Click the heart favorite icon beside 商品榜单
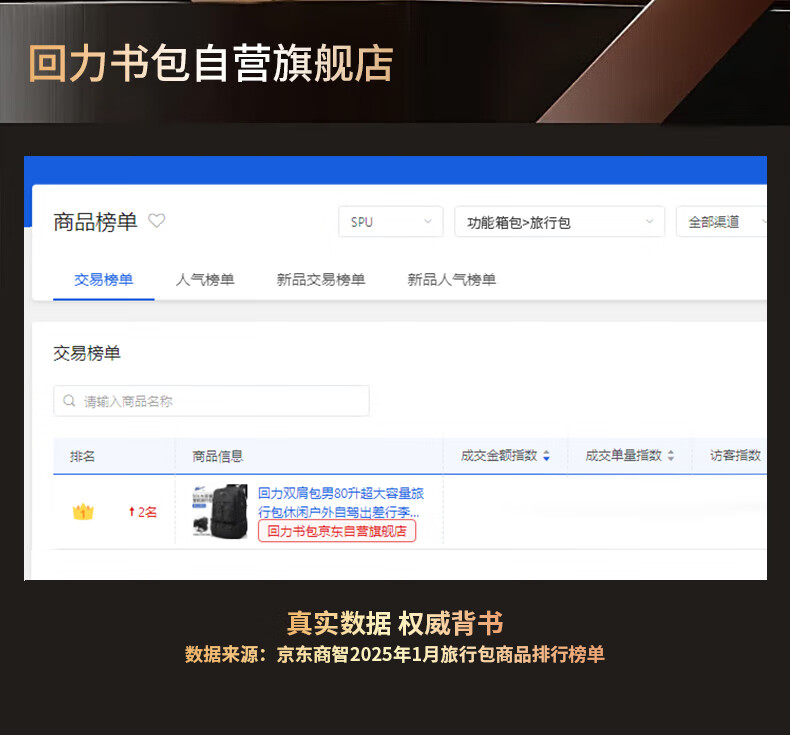This screenshot has width=790, height=735. tap(157, 221)
